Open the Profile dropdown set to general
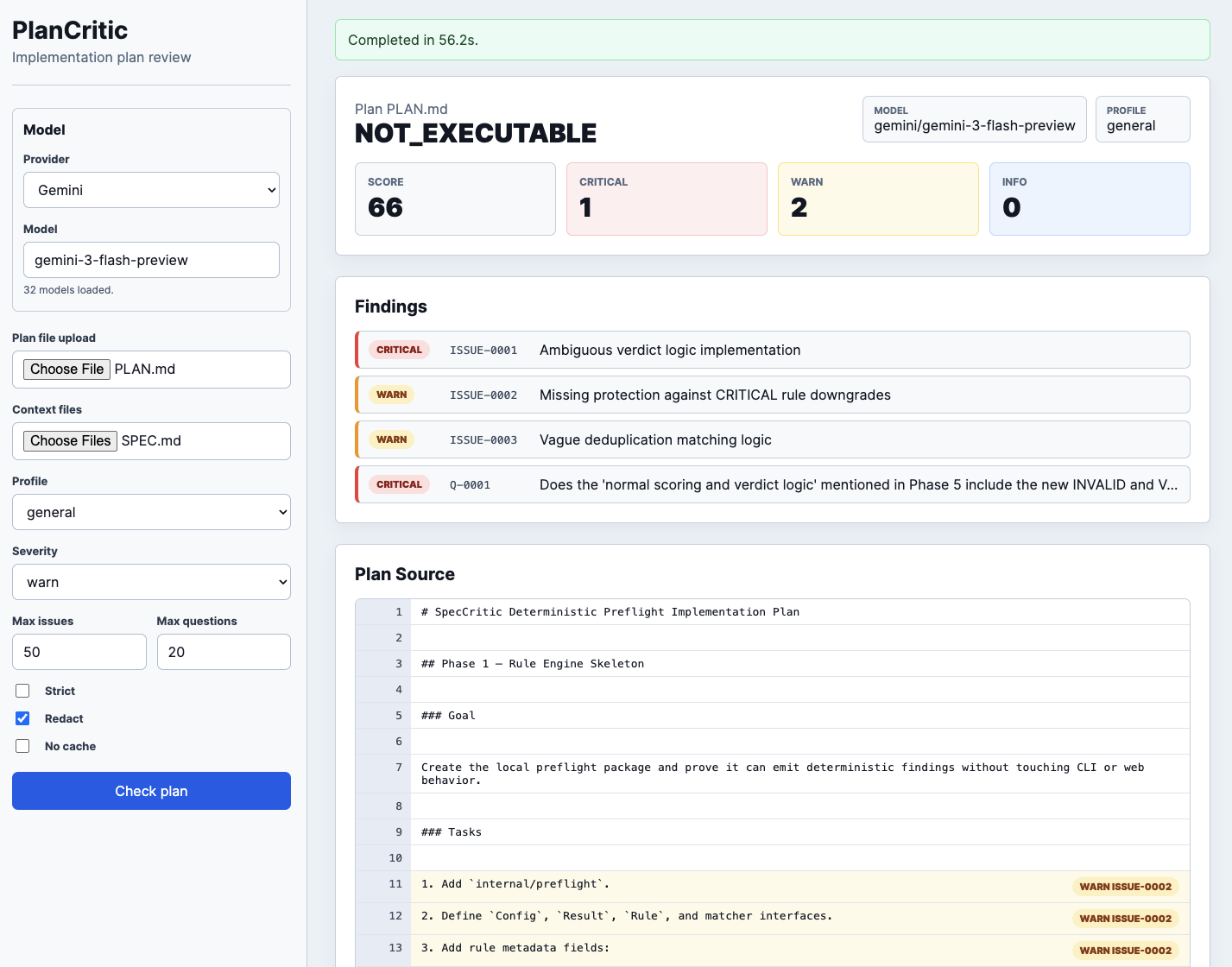The image size is (1232, 967). (151, 512)
